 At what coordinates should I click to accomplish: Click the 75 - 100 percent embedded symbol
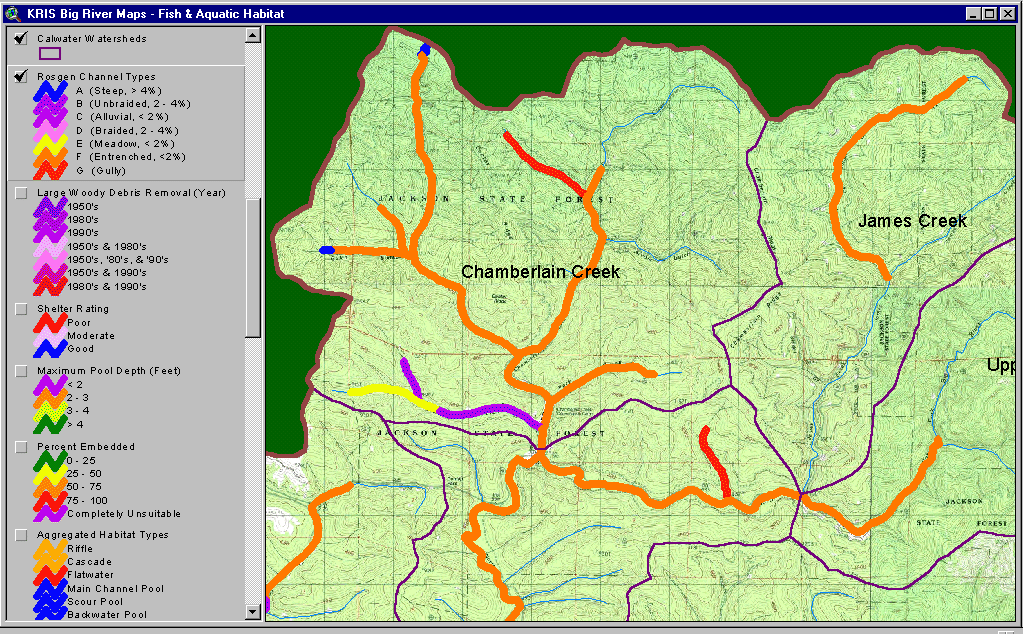pyautogui.click(x=50, y=500)
